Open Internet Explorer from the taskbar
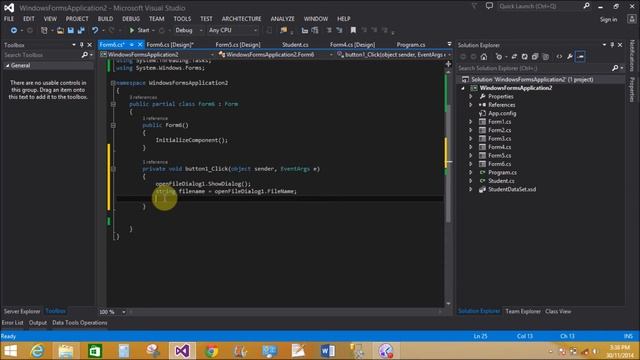The height and width of the screenshot is (360, 640). pos(37,351)
